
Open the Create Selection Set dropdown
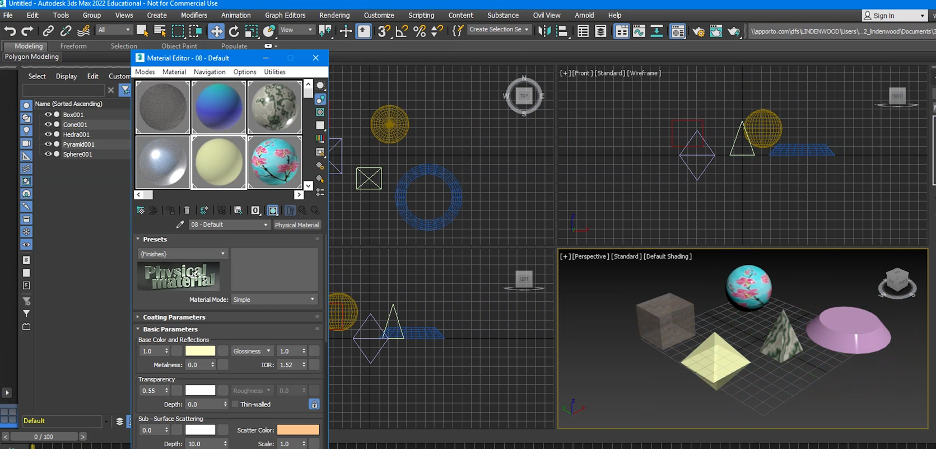click(x=498, y=30)
